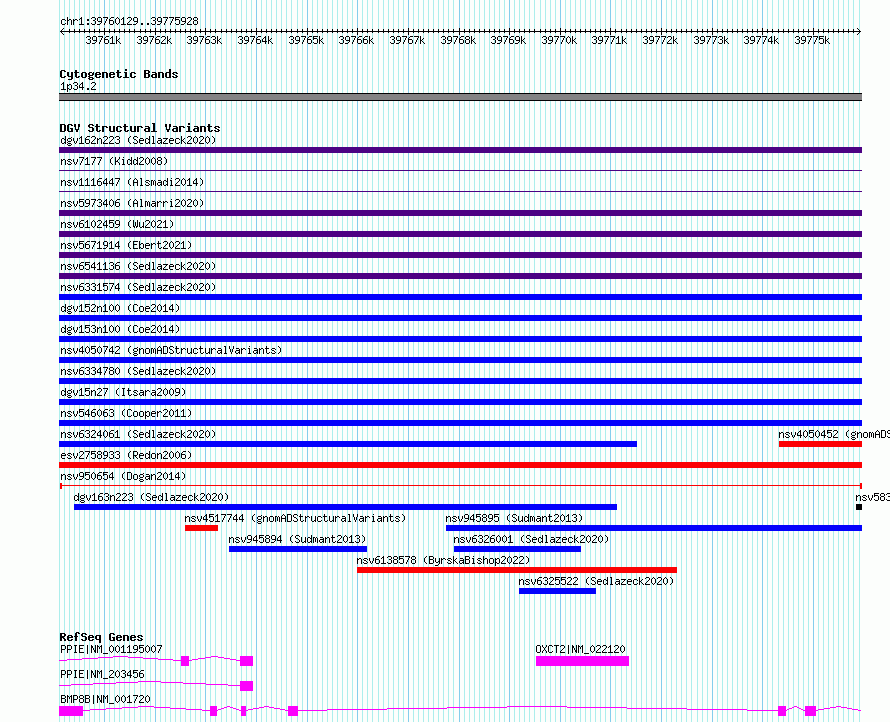
Task: Click the large BMP8B exon block at left
Action: pos(71,711)
